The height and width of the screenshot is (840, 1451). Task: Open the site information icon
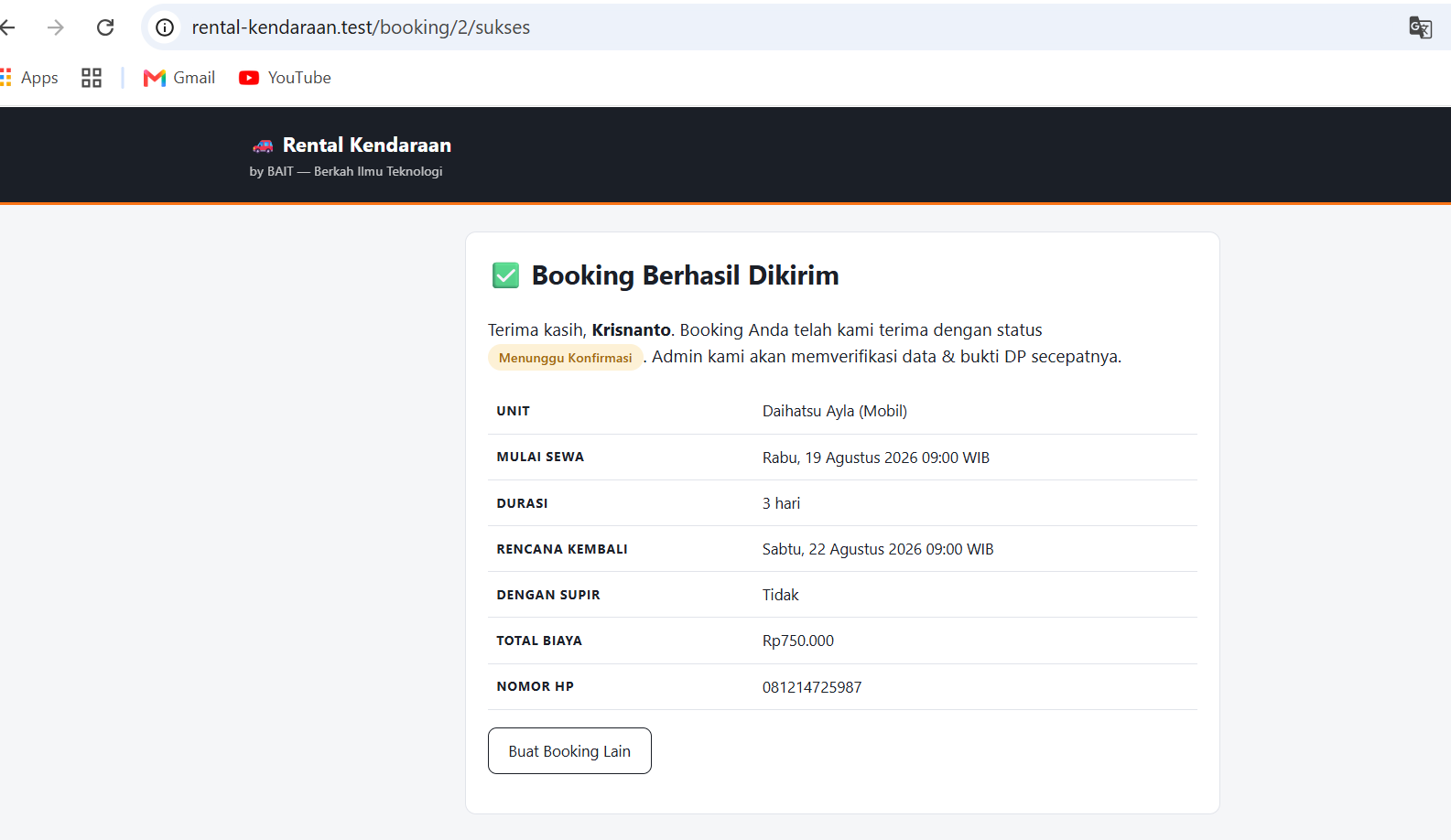pyautogui.click(x=165, y=27)
